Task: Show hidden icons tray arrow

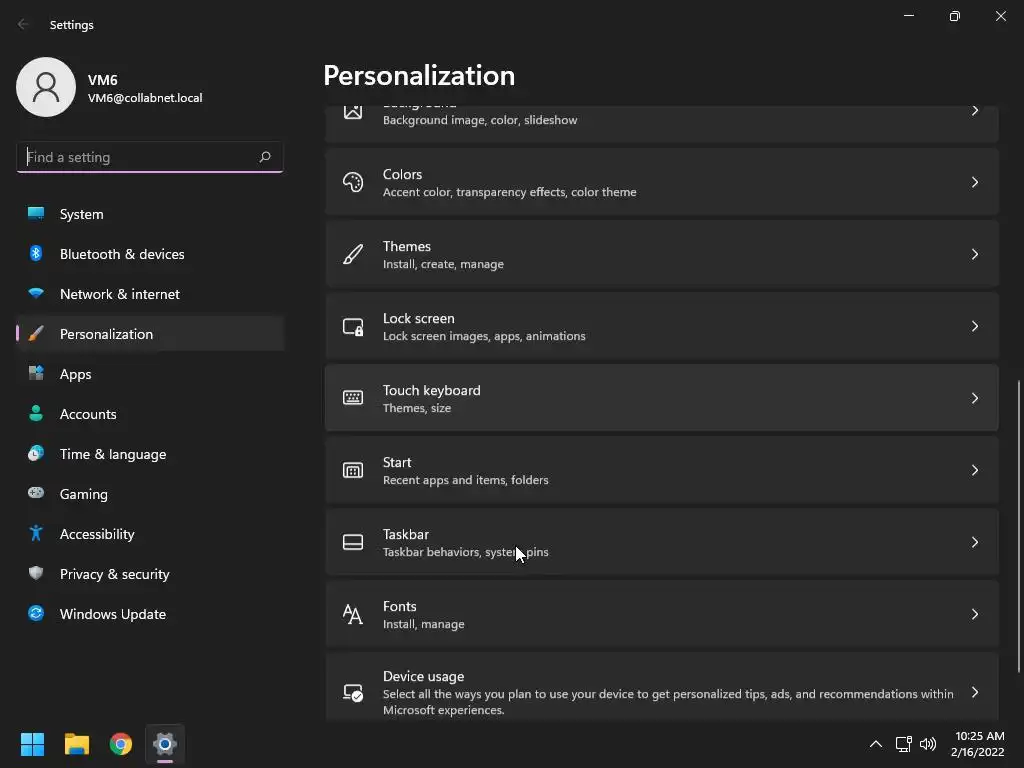Action: pyautogui.click(x=876, y=744)
